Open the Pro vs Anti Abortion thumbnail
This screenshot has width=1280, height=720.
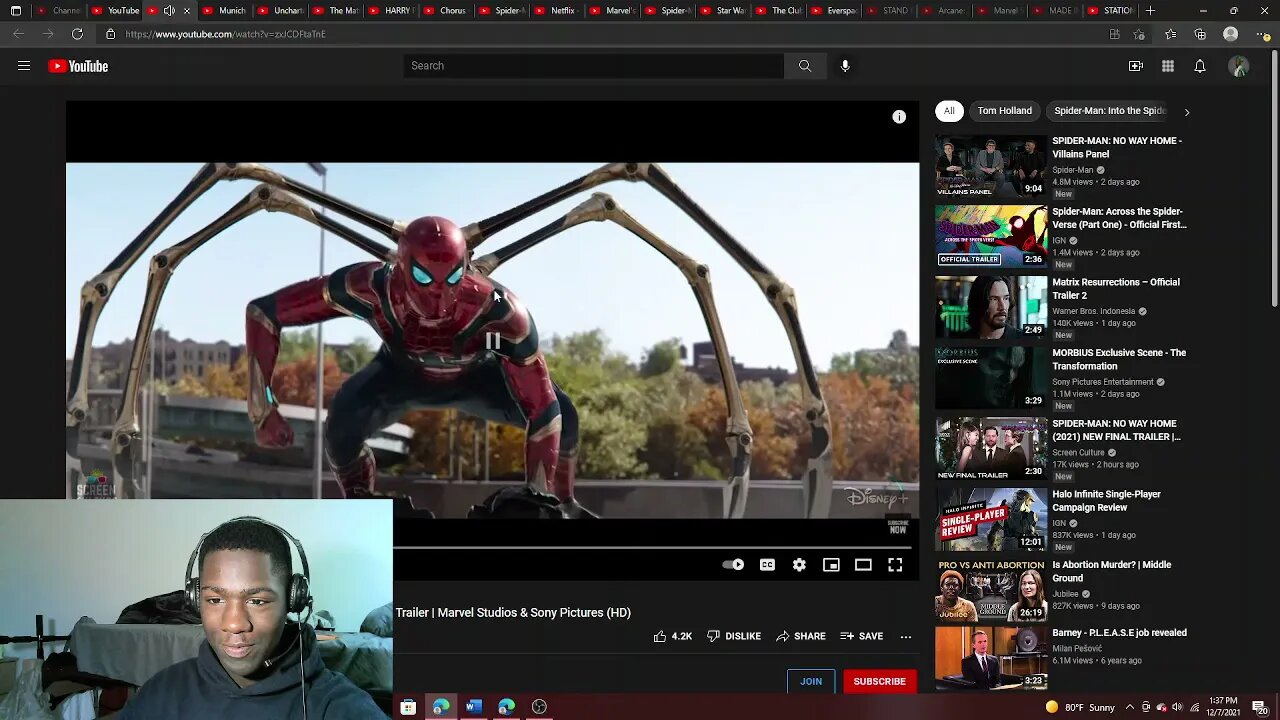tap(991, 590)
